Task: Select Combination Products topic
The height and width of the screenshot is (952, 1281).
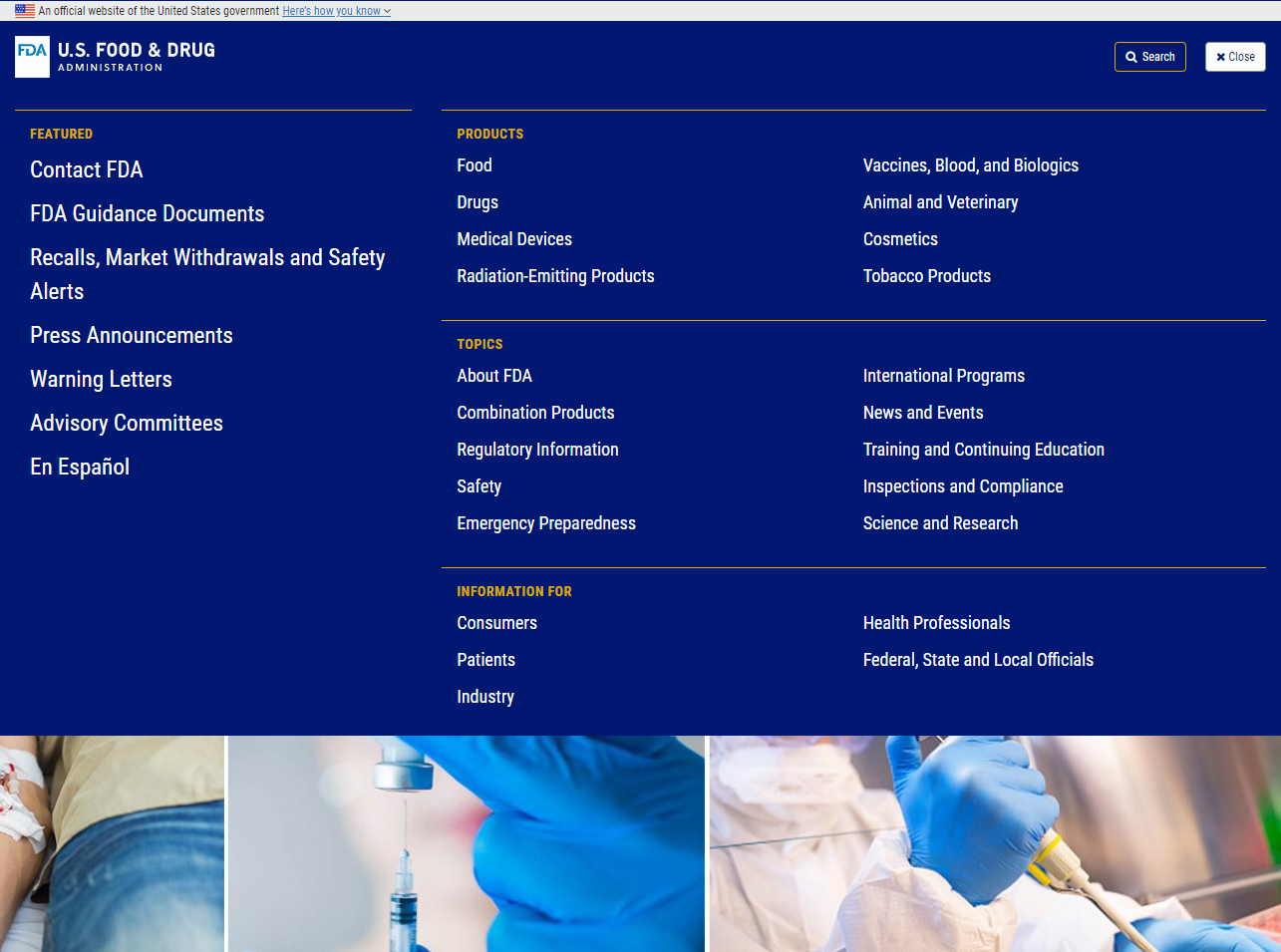Action: pos(535,413)
